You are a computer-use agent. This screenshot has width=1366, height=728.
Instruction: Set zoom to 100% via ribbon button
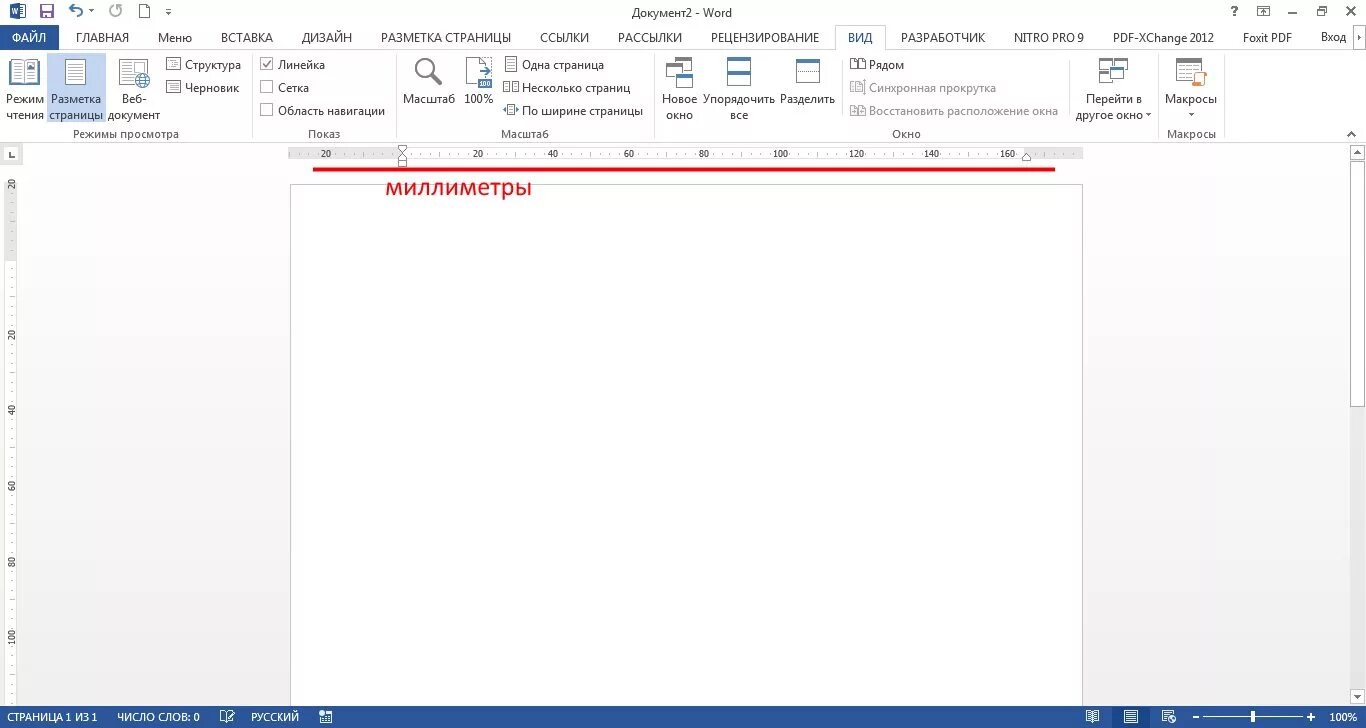point(479,82)
